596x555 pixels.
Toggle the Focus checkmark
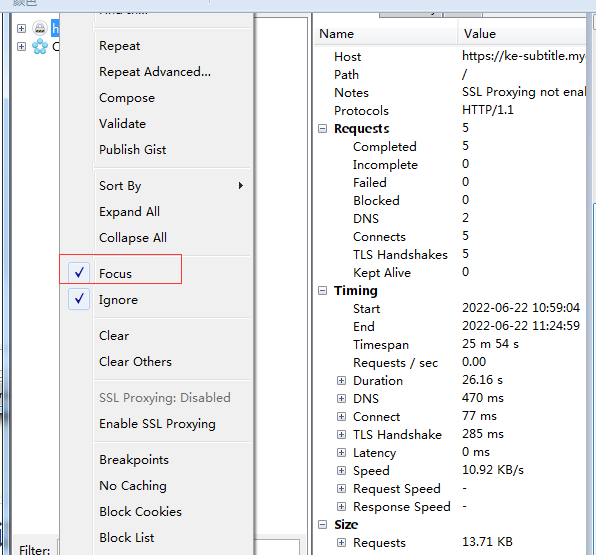pyautogui.click(x=79, y=272)
